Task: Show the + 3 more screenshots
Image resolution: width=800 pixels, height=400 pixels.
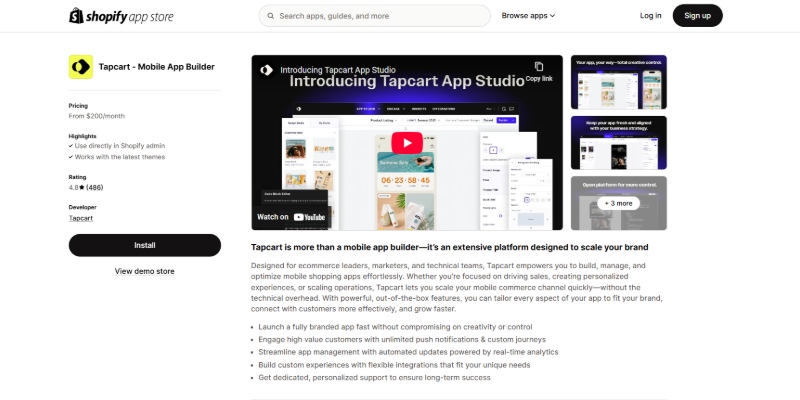Action: tap(618, 203)
